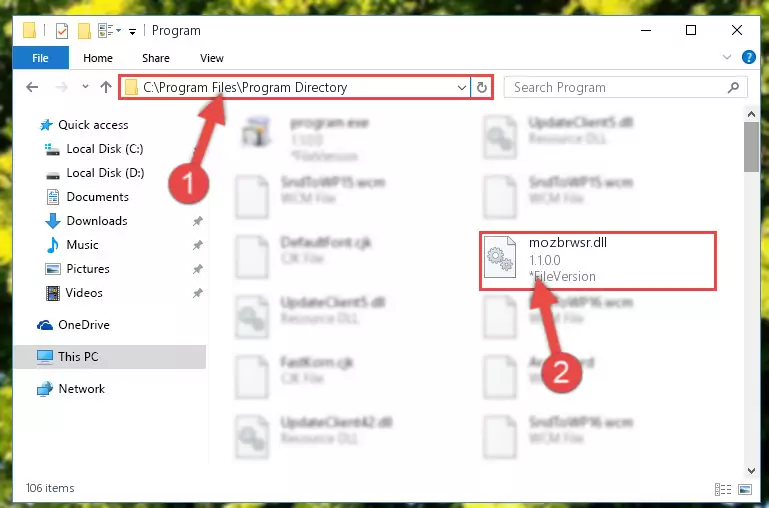Screen dimensions: 769x508
Task: Go up one folder level
Action: point(106,87)
